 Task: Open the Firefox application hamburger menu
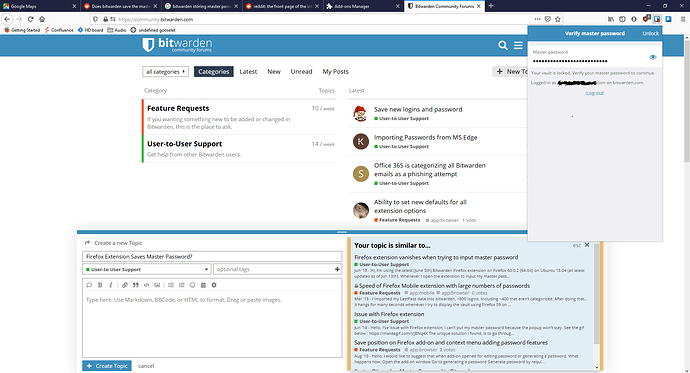[683, 19]
